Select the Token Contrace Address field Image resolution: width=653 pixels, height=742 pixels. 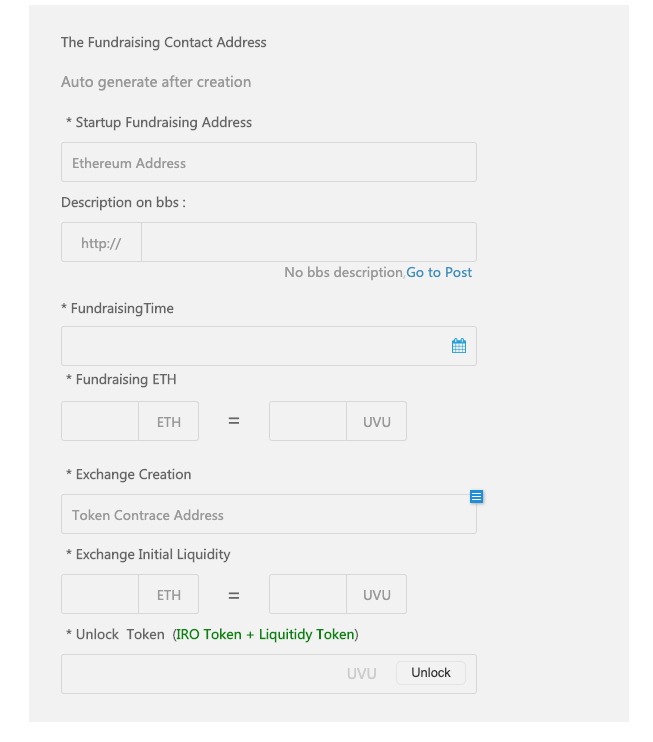260,515
